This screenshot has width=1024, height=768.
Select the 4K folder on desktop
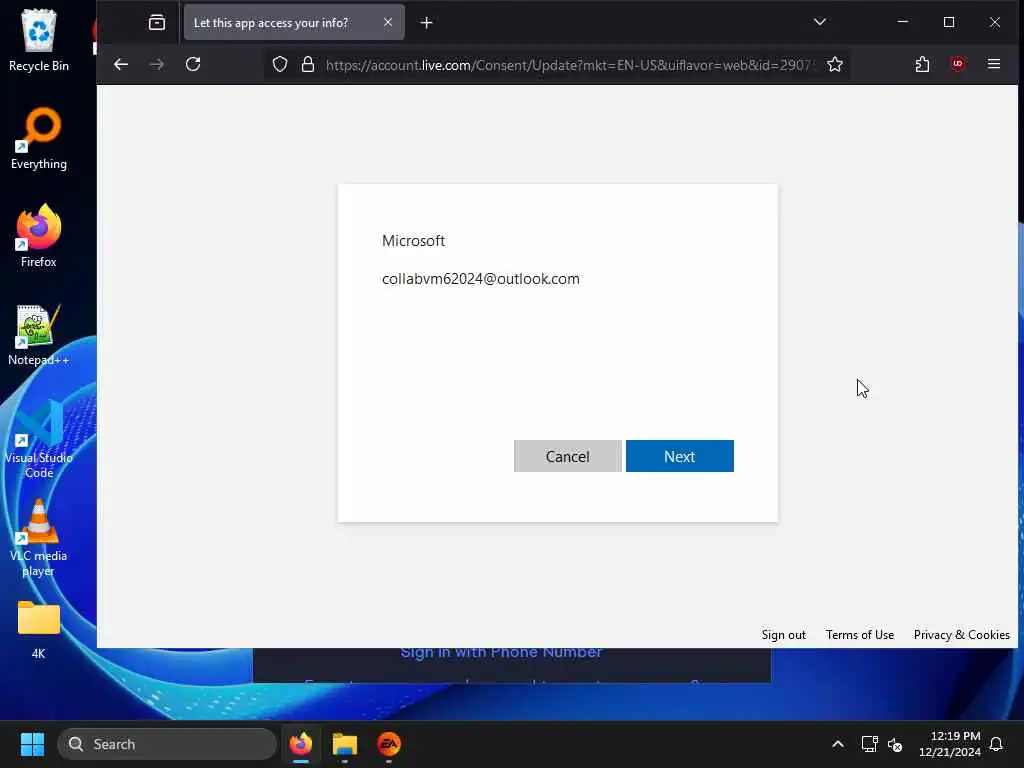(39, 630)
